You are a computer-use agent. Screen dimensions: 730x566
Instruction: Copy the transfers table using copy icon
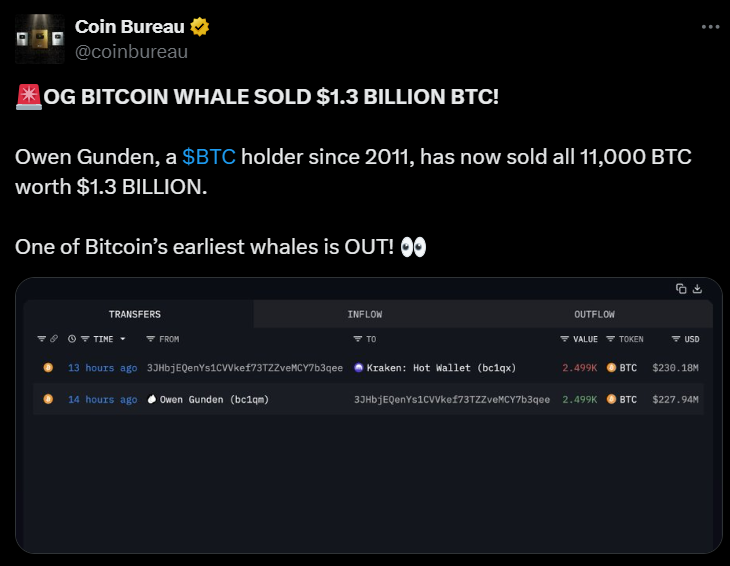point(681,289)
